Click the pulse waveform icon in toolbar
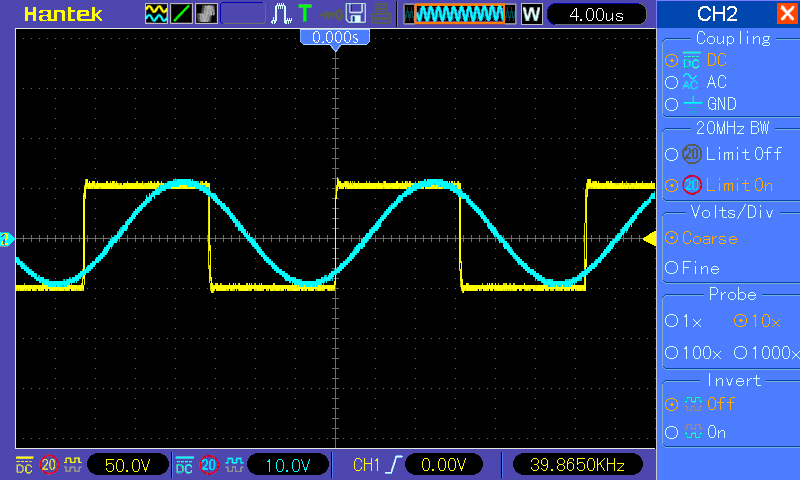The height and width of the screenshot is (480, 800). click(280, 14)
